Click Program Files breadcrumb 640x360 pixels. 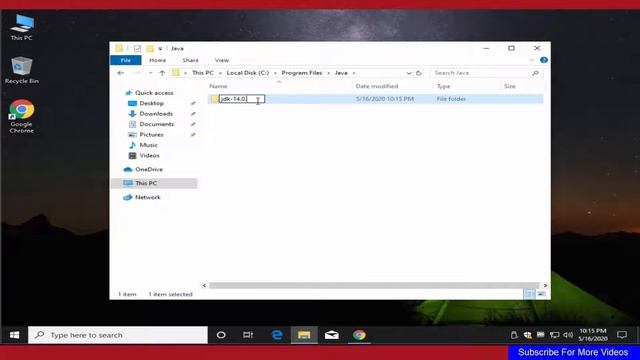[302, 73]
